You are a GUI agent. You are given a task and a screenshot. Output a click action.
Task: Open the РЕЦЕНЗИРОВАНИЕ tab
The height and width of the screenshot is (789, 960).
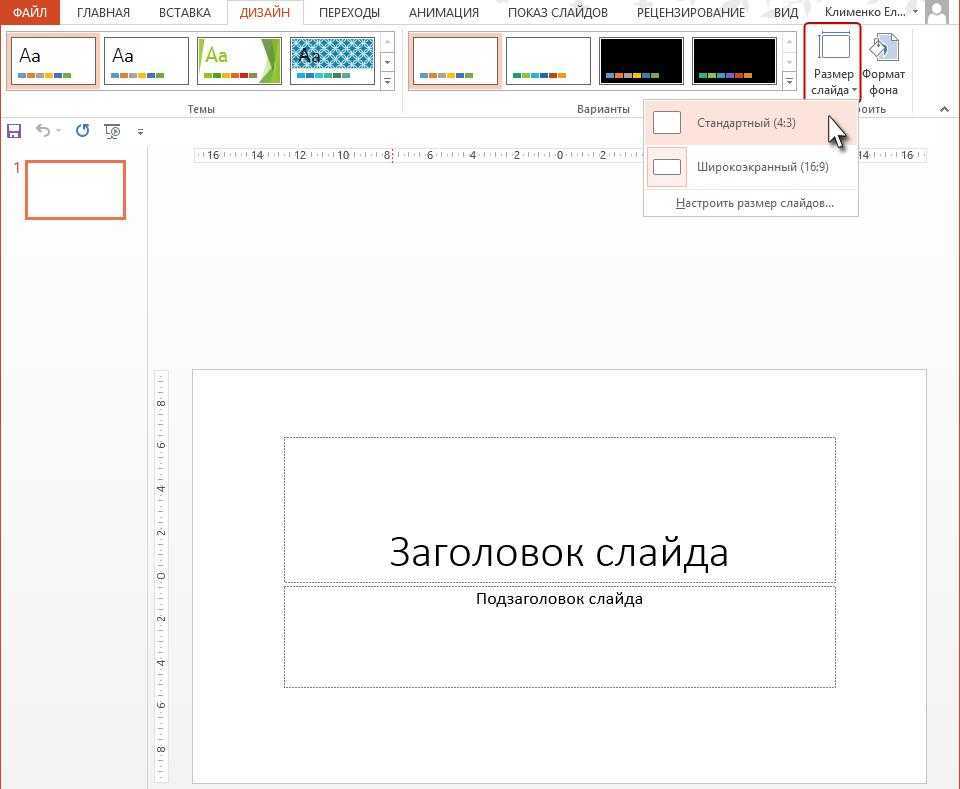click(691, 12)
